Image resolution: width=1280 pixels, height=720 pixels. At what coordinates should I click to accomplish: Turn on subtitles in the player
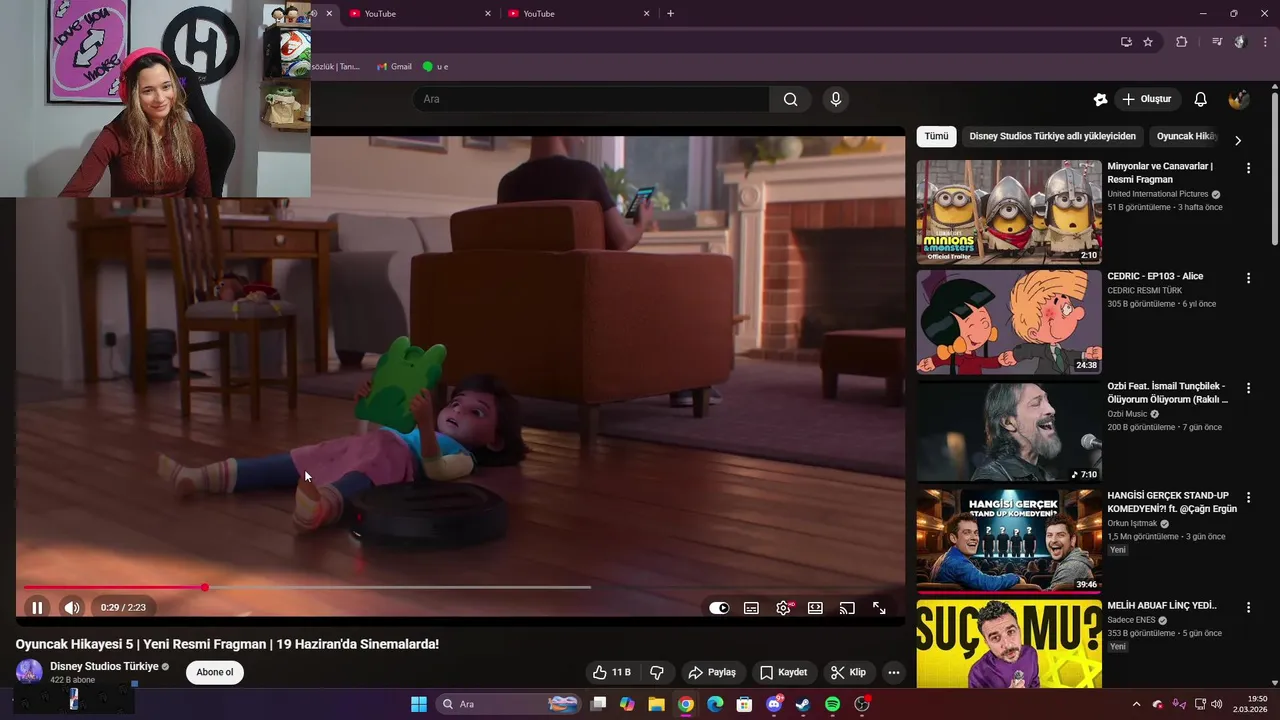coord(751,608)
